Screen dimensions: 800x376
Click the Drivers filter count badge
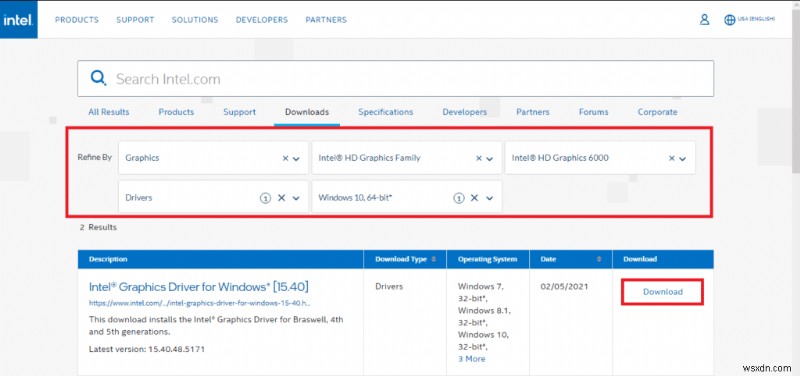[x=265, y=198]
